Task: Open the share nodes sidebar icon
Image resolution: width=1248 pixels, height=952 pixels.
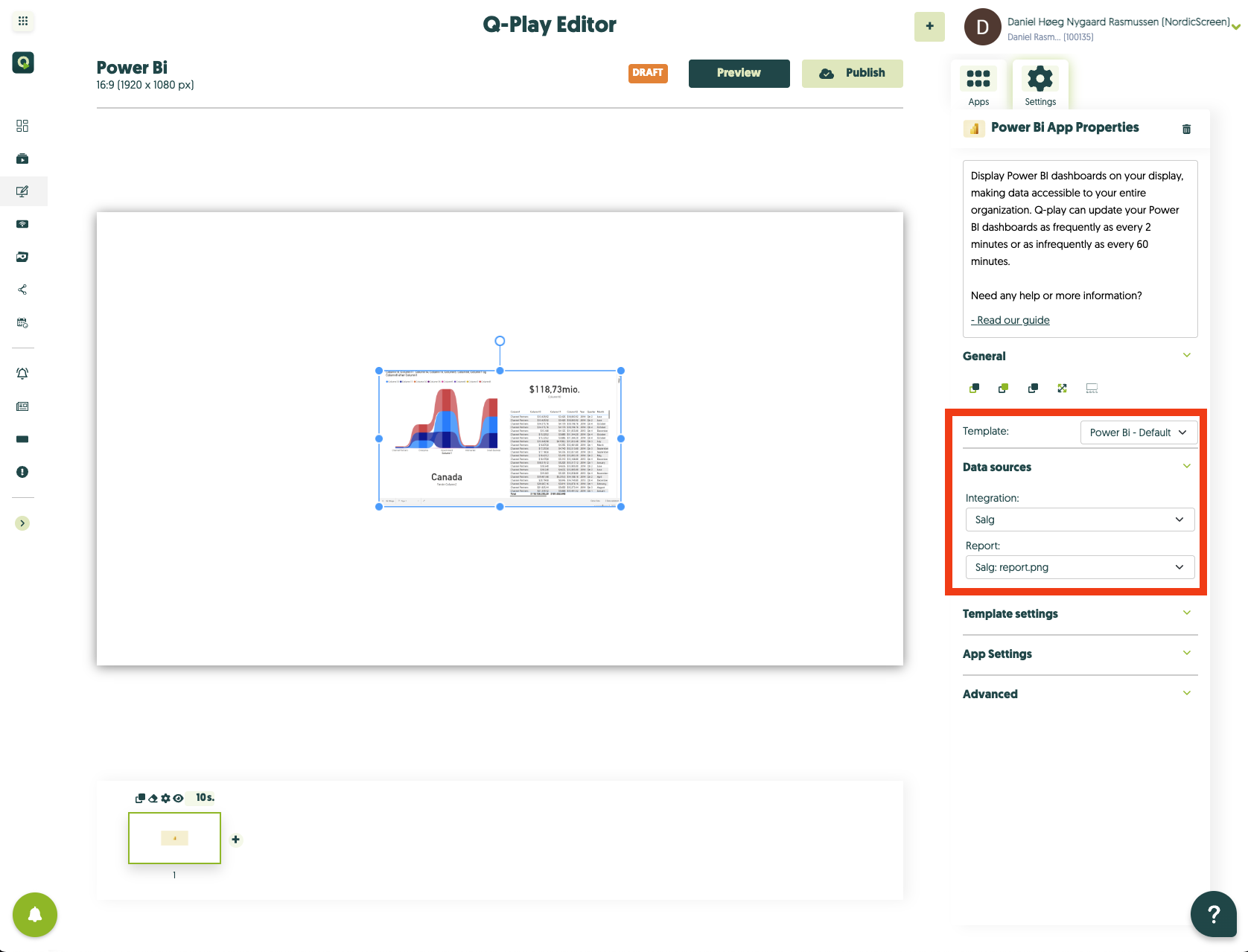Action: [22, 290]
